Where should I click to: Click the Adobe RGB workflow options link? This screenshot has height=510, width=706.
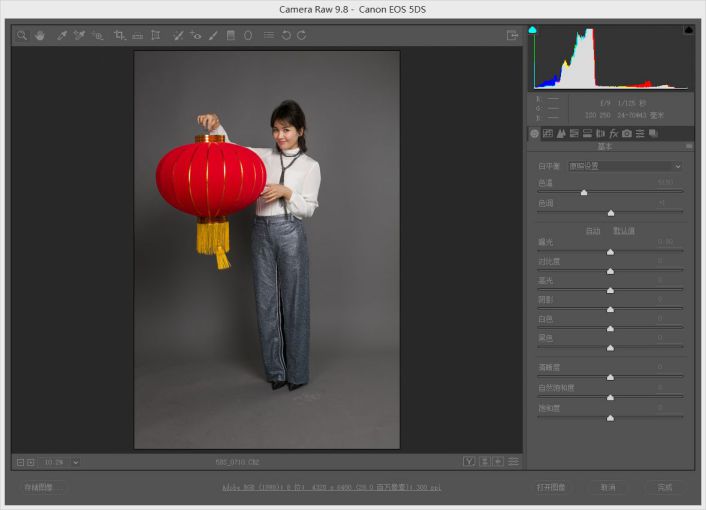[330, 487]
